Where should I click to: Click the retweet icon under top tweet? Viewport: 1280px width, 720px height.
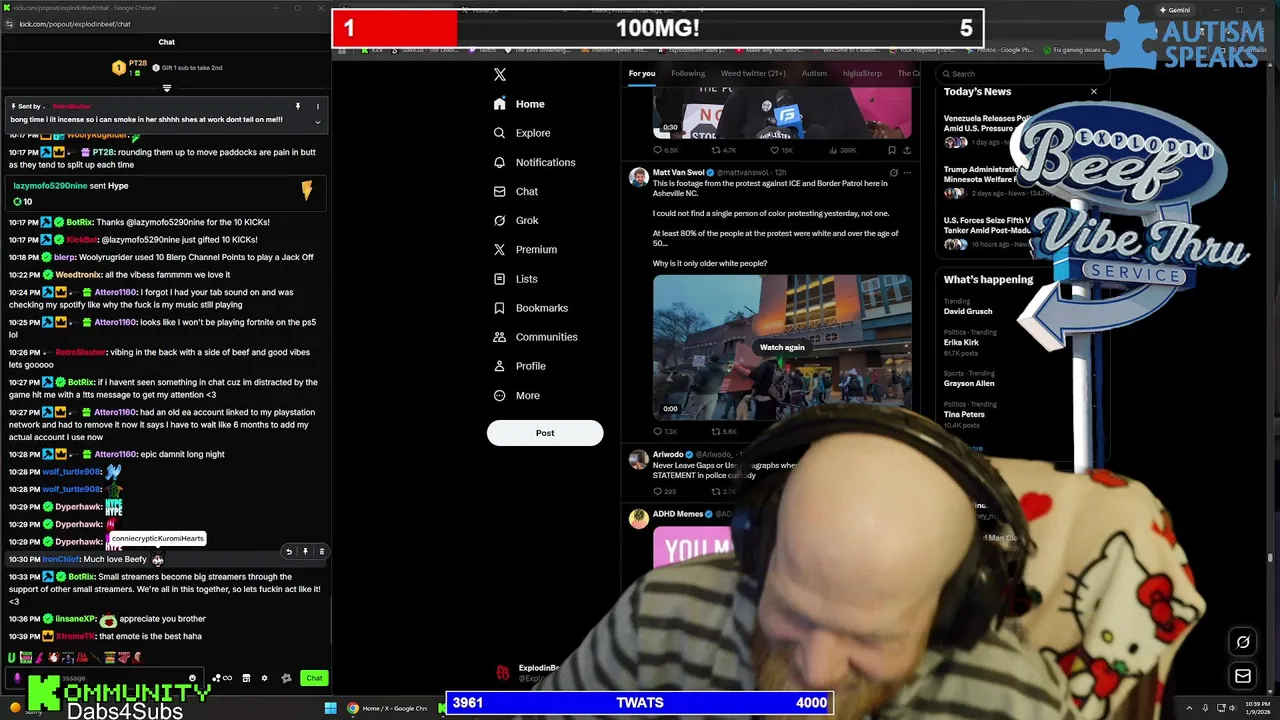[716, 150]
